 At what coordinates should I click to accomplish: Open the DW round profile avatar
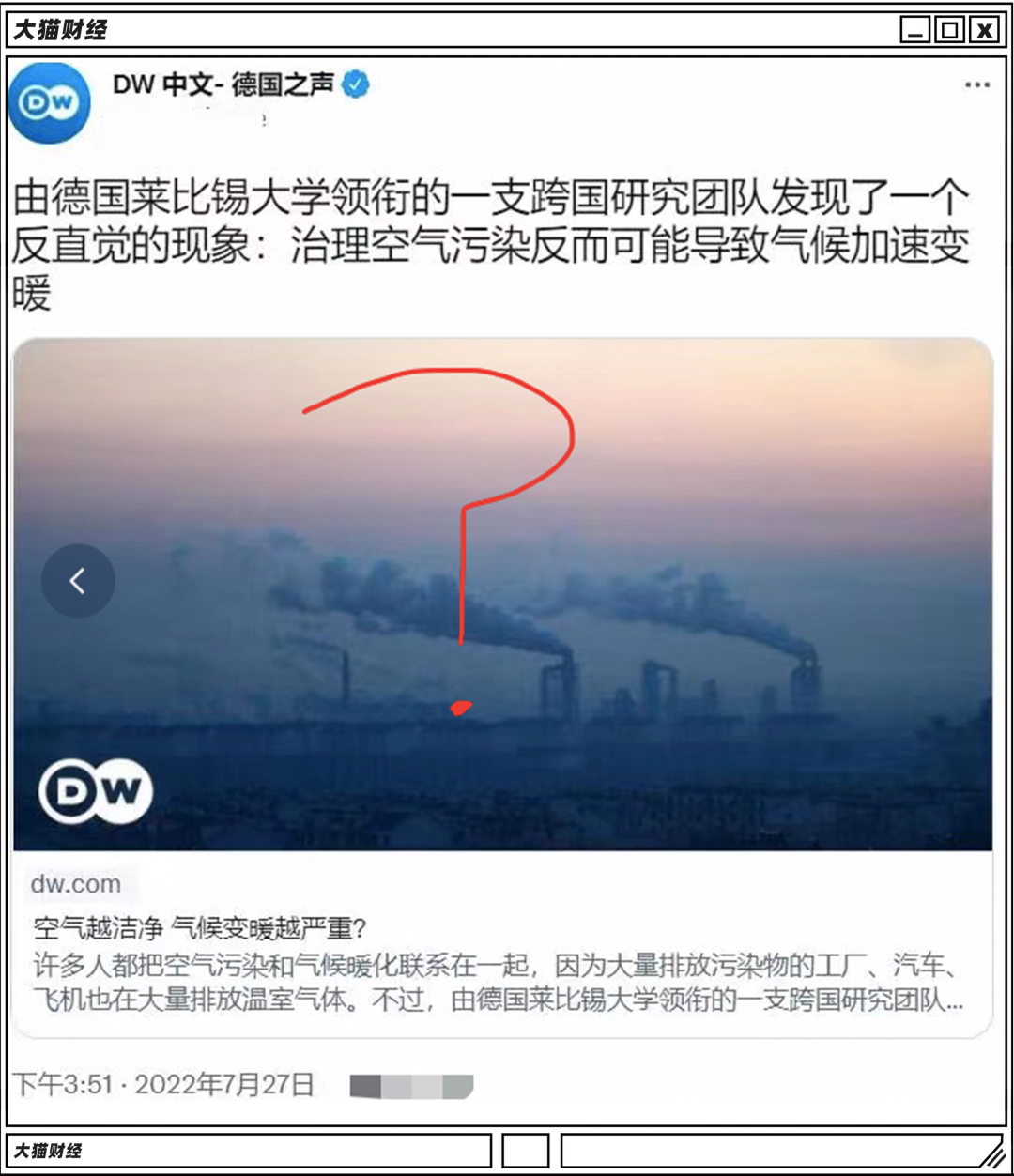[50, 102]
